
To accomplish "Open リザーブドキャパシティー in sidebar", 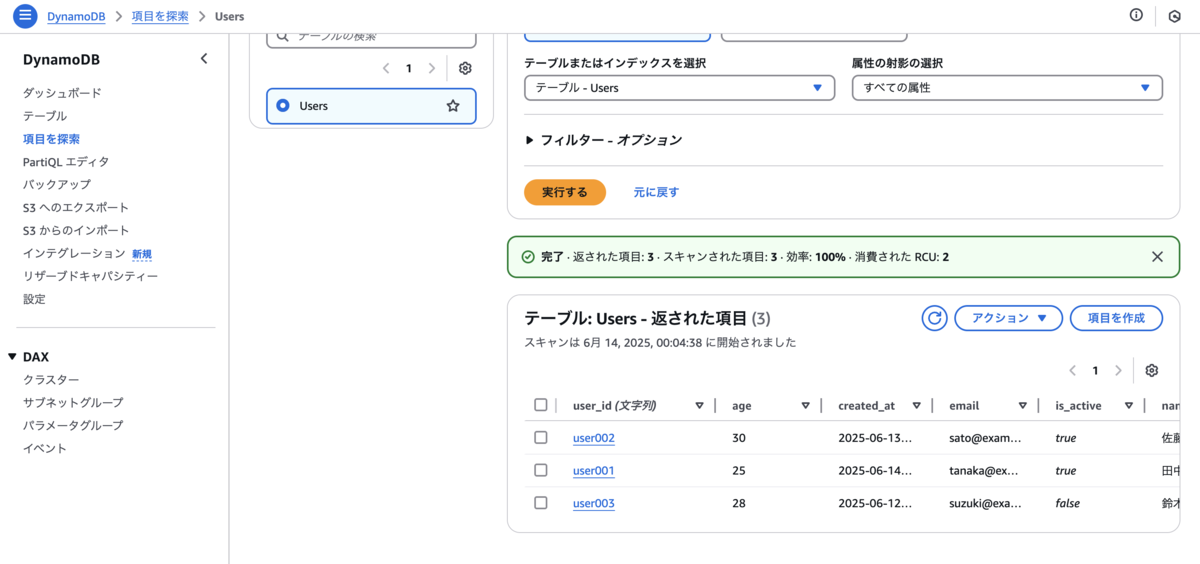I will (91, 276).
